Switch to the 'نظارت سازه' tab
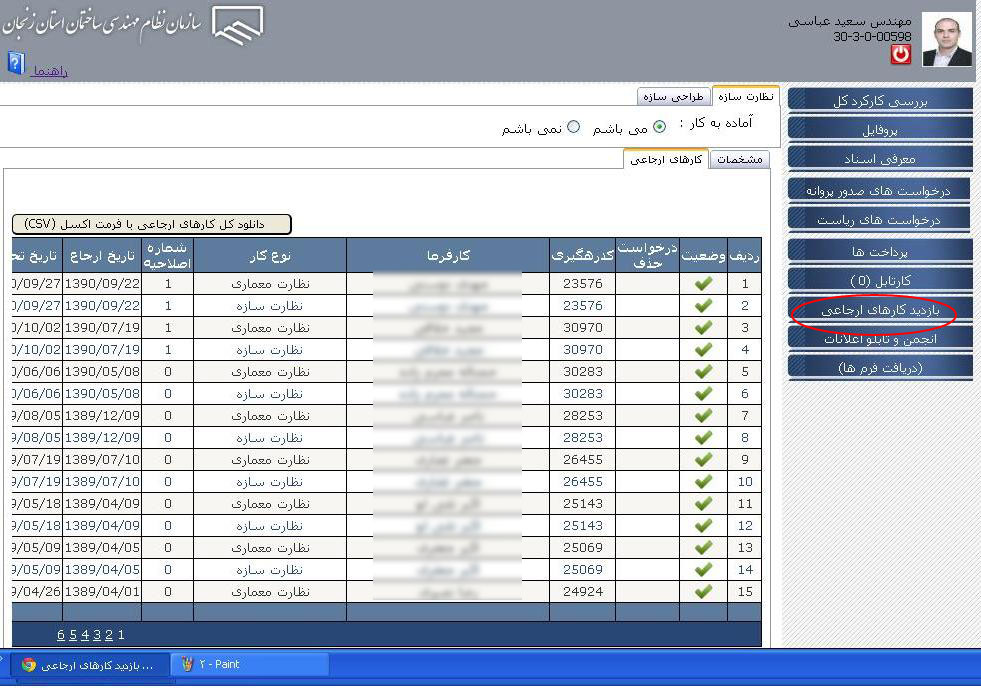The image size is (981, 691). coord(746,96)
